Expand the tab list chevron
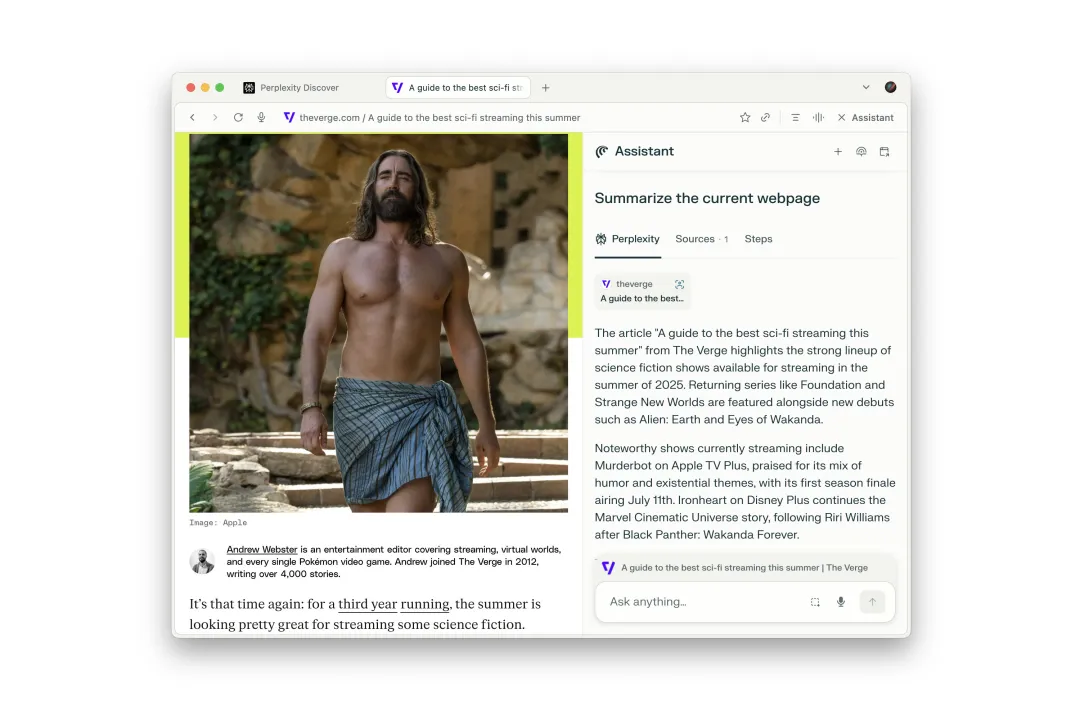The image size is (1080, 720). [x=866, y=88]
